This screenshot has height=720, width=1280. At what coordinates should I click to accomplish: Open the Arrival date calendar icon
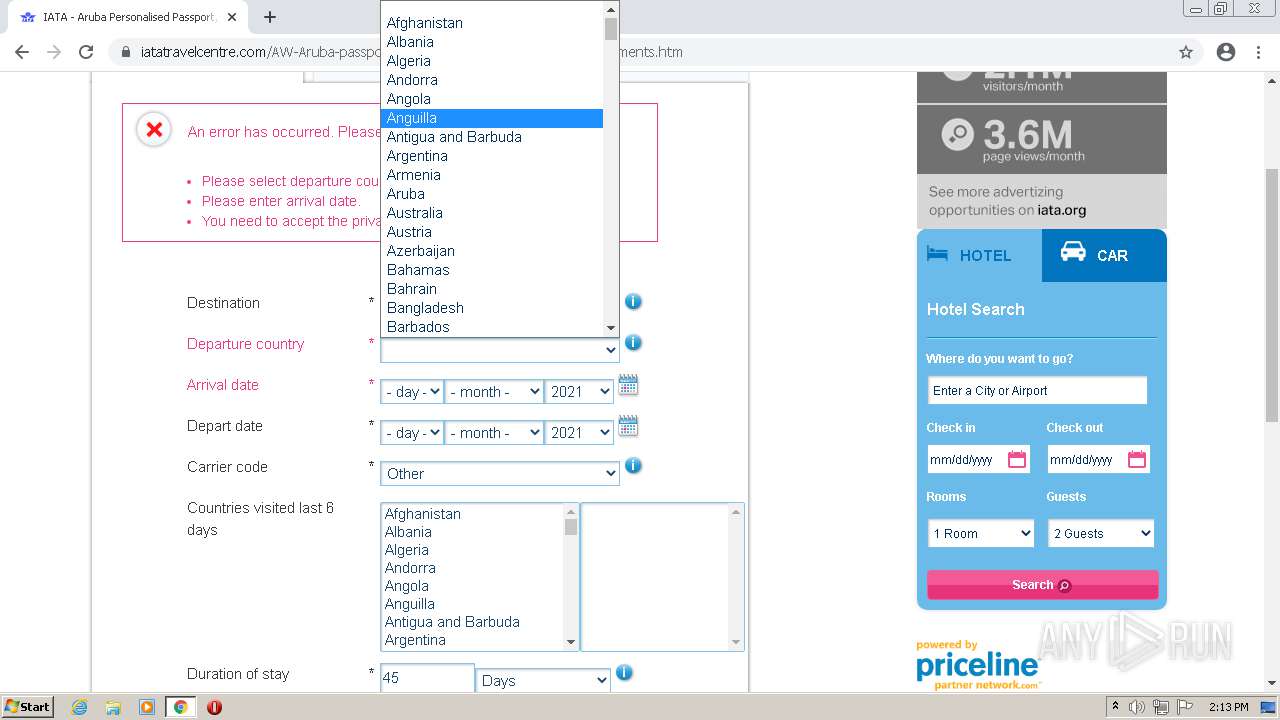[x=628, y=385]
